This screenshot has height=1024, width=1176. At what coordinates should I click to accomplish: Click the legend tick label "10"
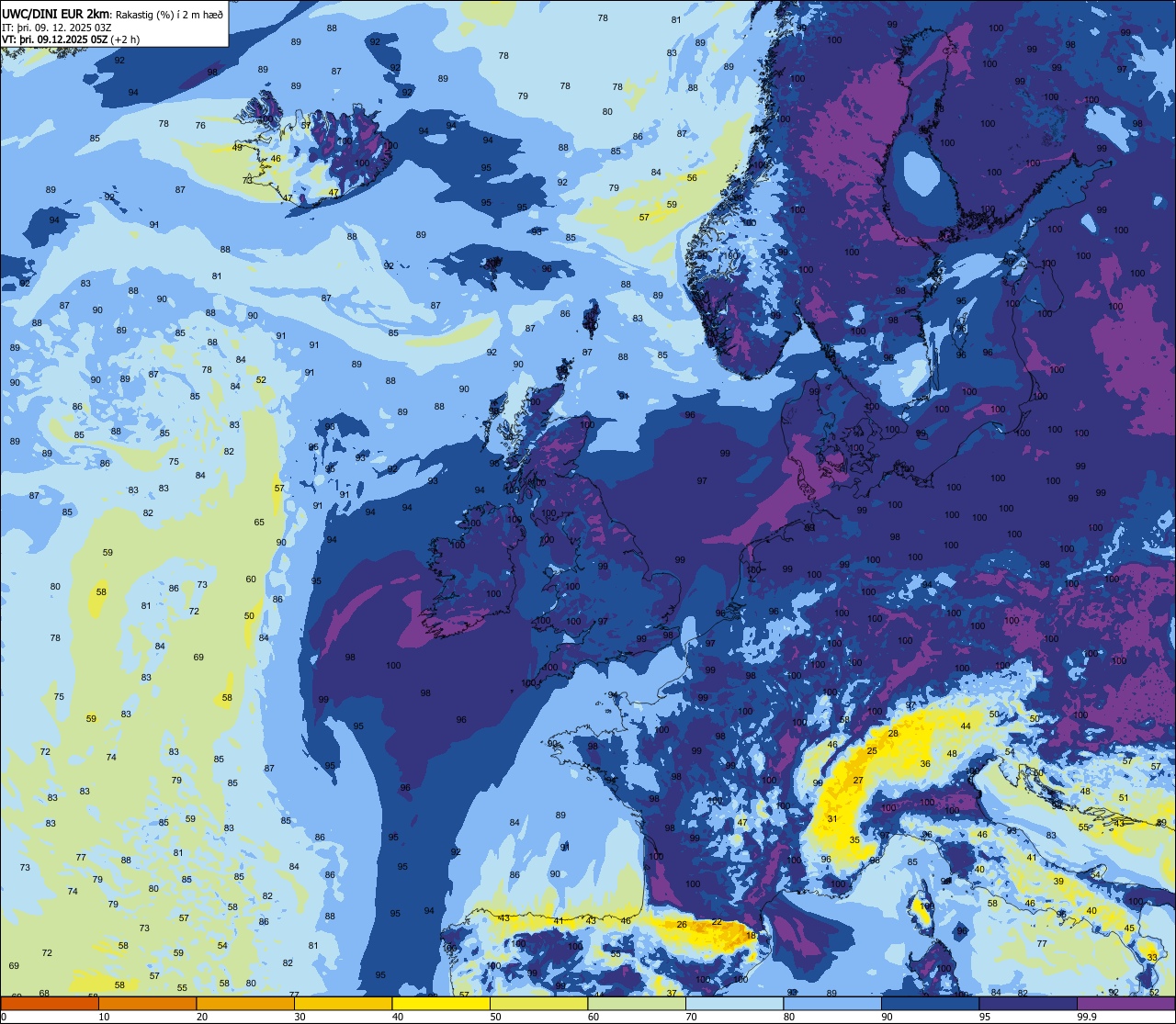tap(104, 1017)
